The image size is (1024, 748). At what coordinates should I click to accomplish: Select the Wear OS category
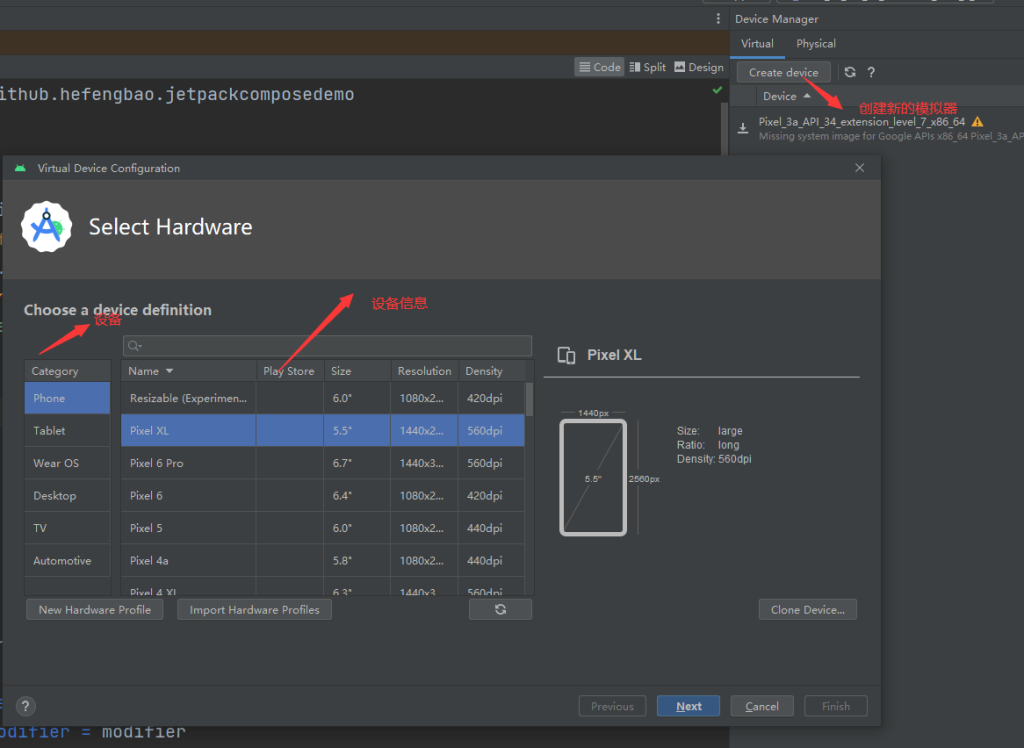tap(67, 463)
